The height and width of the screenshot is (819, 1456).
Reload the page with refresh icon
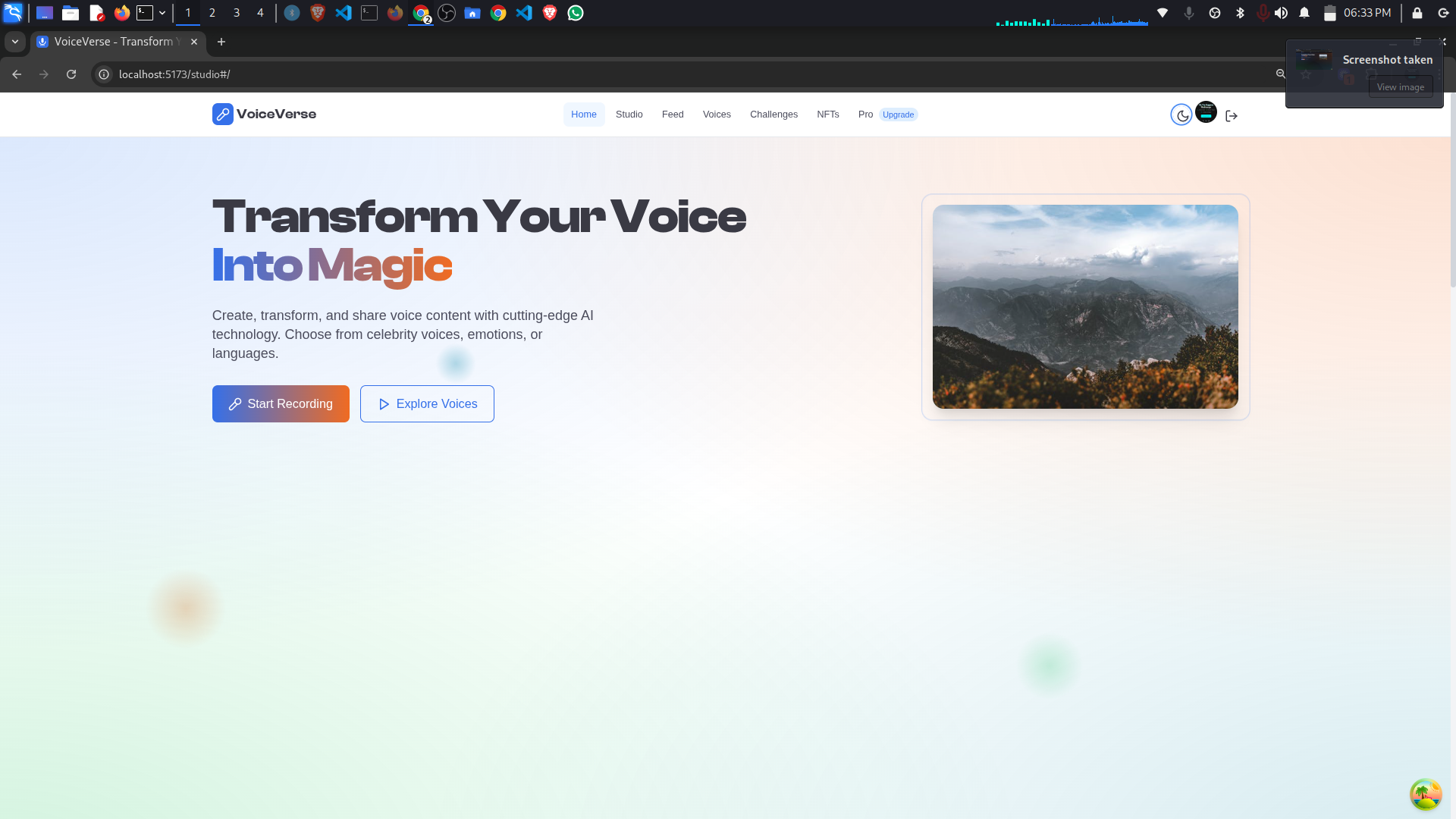click(x=71, y=74)
